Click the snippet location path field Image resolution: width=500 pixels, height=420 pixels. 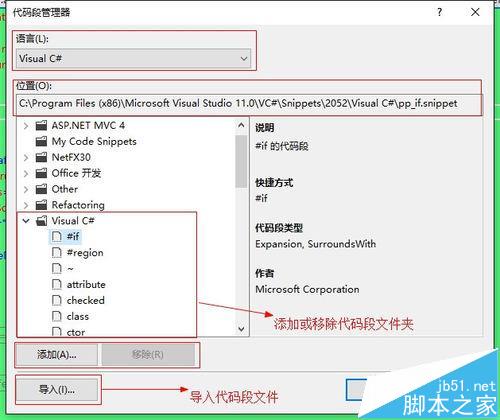coord(248,104)
